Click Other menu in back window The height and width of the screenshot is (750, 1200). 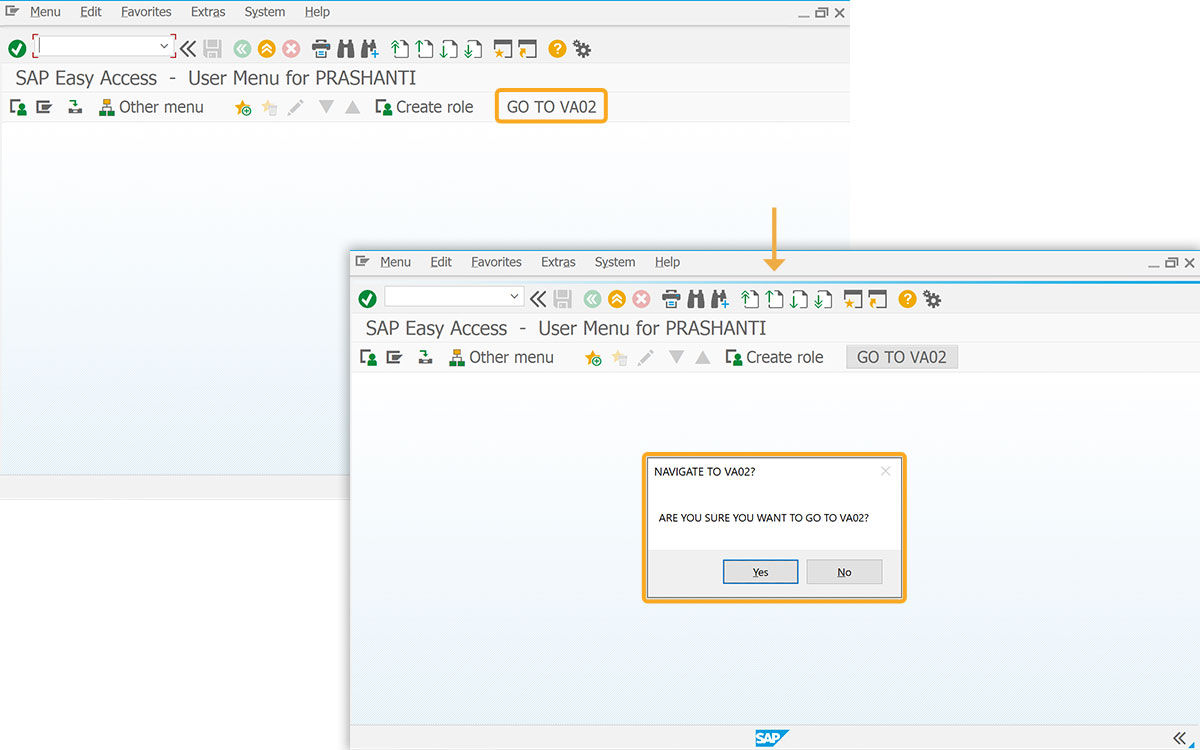[x=151, y=107]
